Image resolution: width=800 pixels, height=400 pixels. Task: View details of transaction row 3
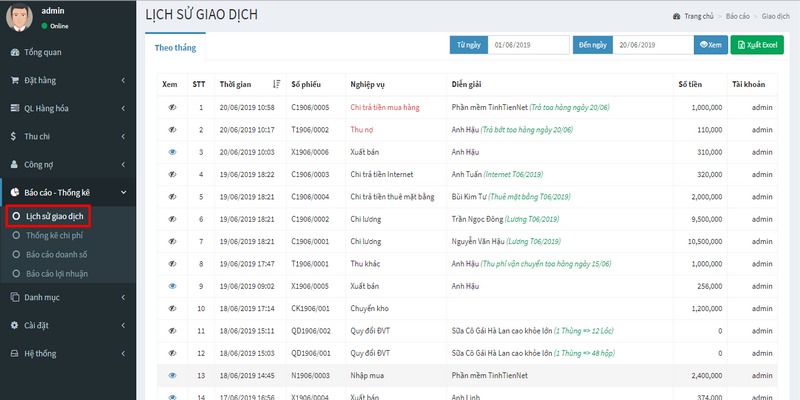point(171,152)
